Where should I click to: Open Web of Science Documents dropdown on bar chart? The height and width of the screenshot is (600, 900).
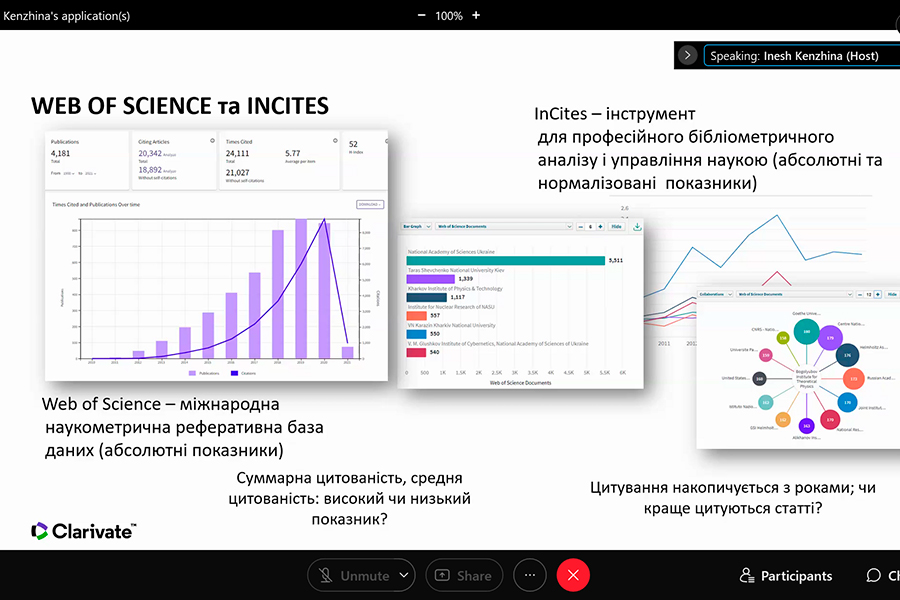[504, 226]
